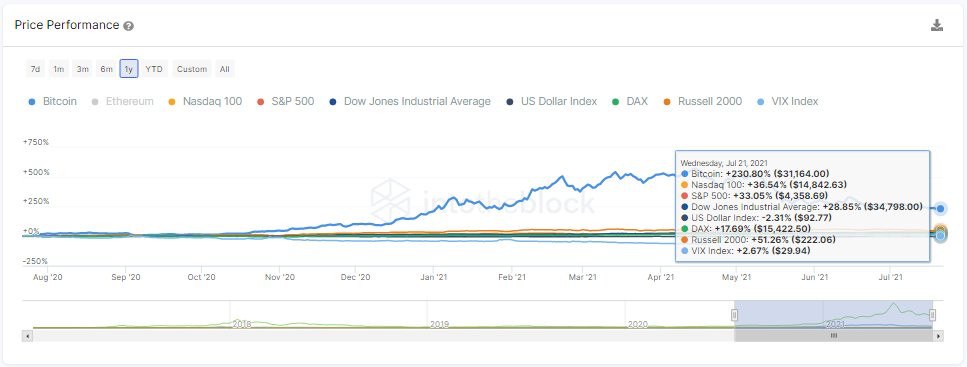Open the Price Performance help tooltip icon
This screenshot has width=967, height=367.
tap(128, 26)
